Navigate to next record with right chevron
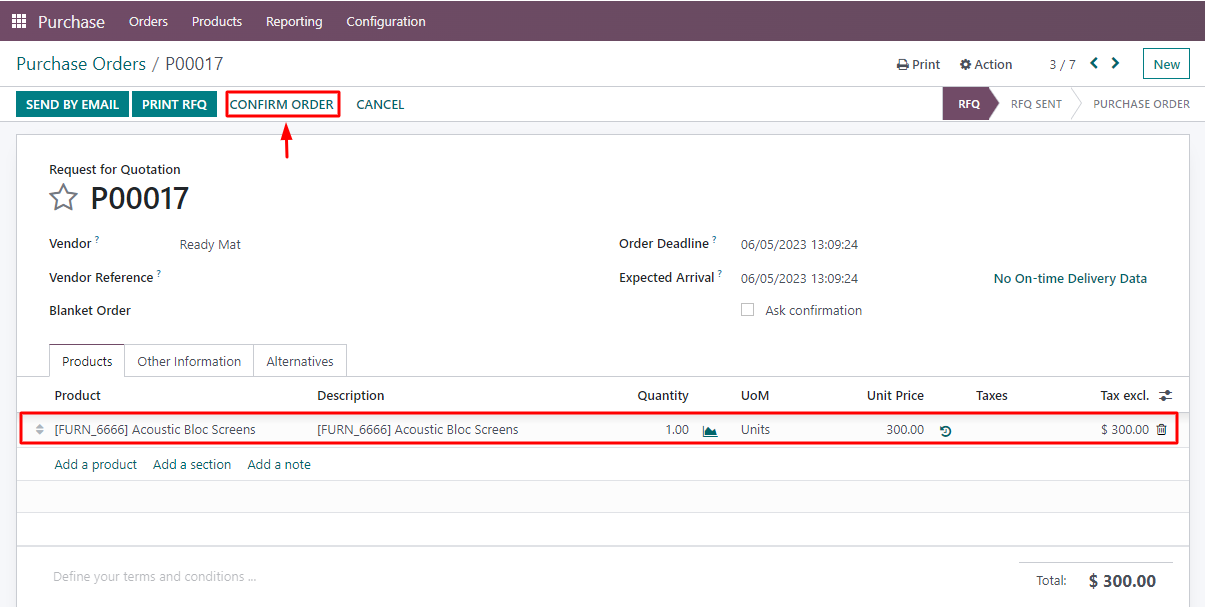This screenshot has width=1205, height=607. click(1115, 62)
